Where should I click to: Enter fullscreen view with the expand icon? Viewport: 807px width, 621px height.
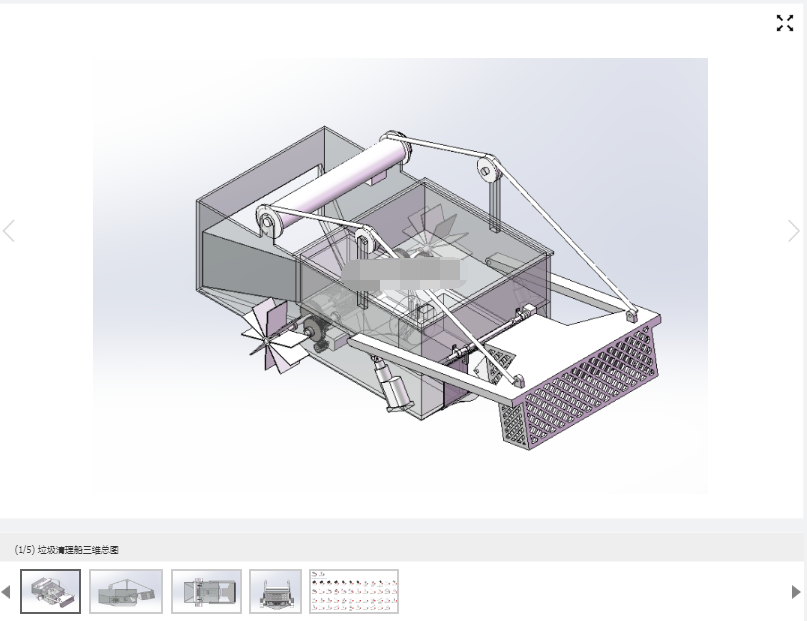tap(784, 23)
